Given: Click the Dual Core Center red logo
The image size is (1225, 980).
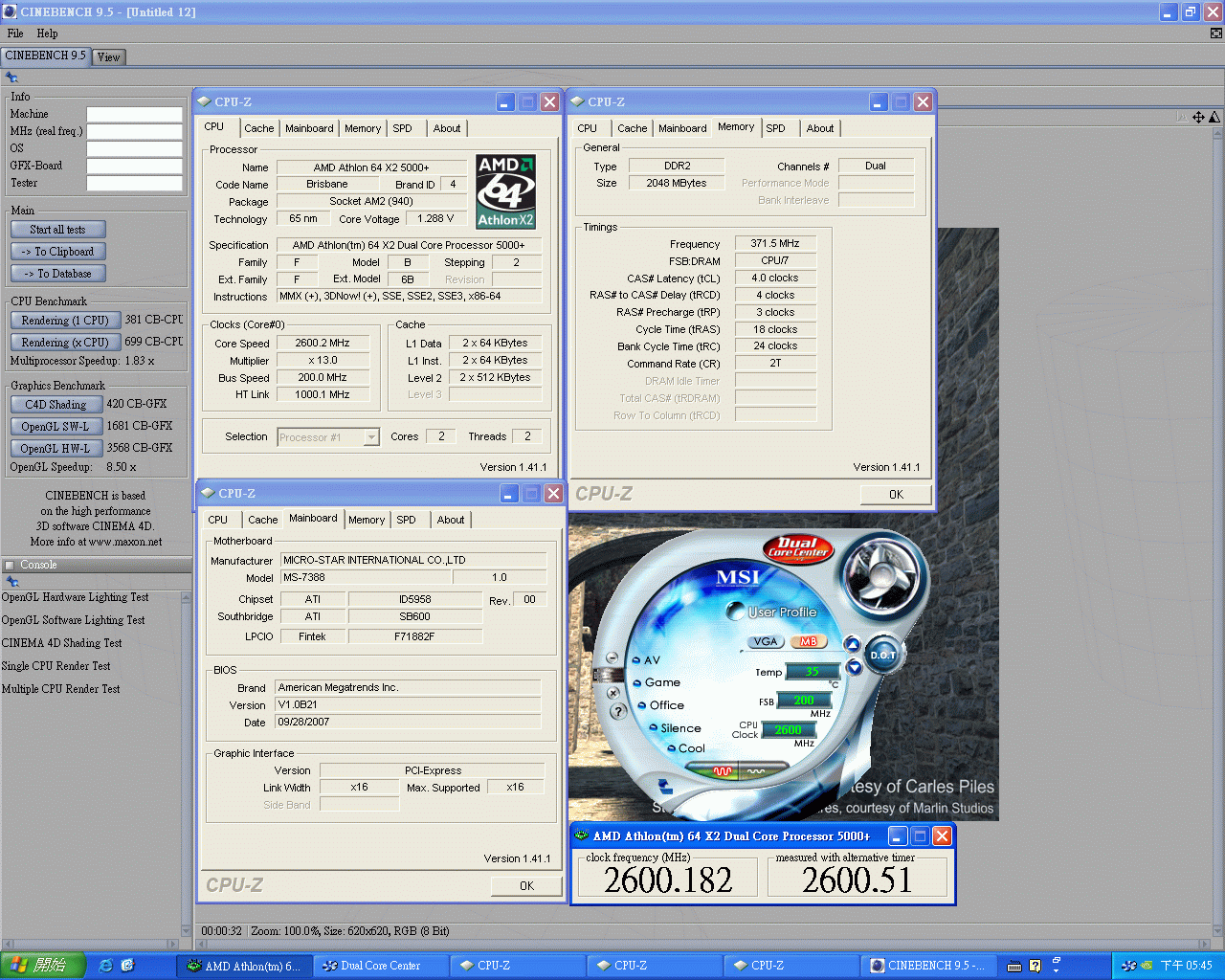Looking at the screenshot, I should click(798, 547).
